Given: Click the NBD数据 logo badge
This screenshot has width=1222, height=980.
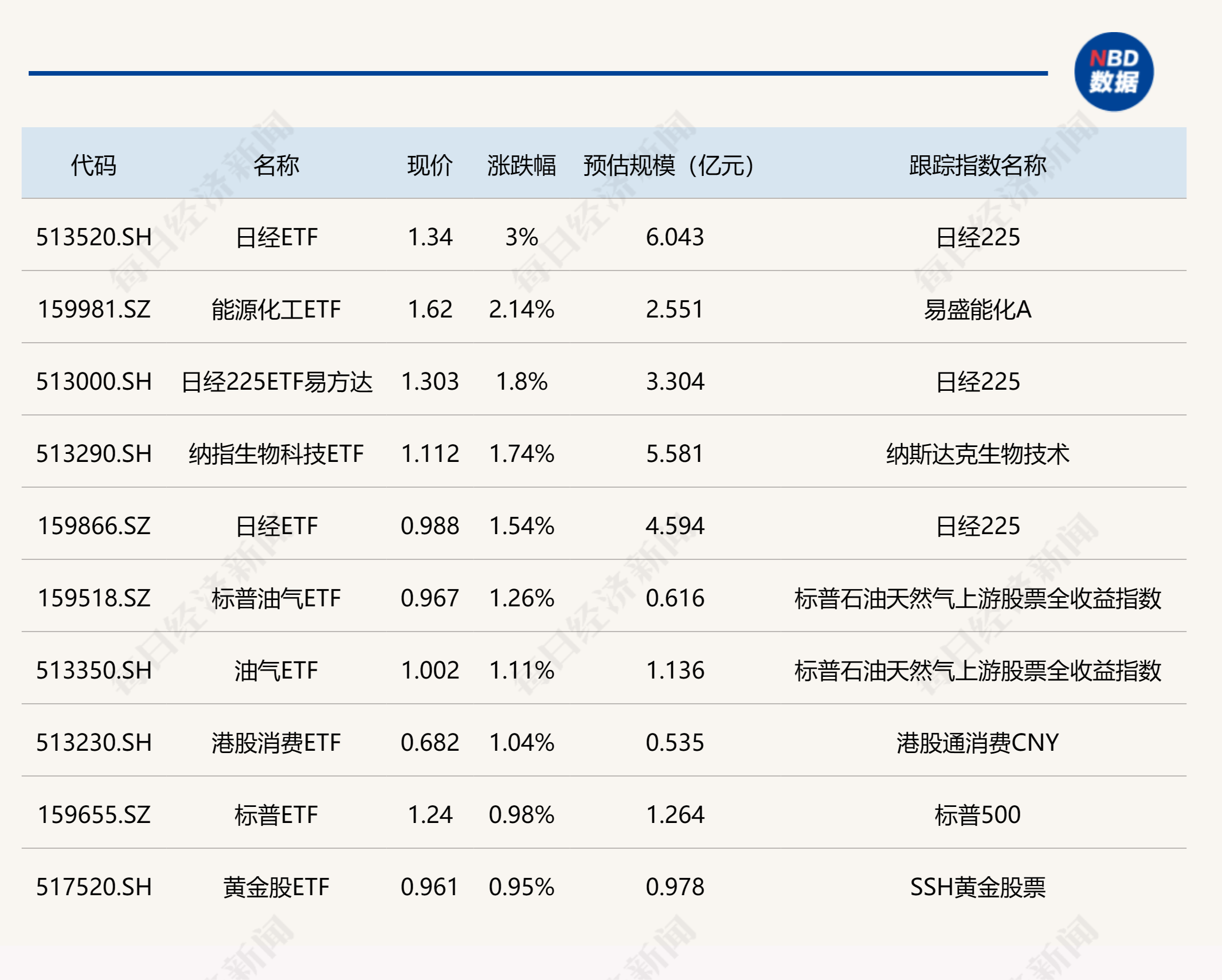Looking at the screenshot, I should [1114, 72].
